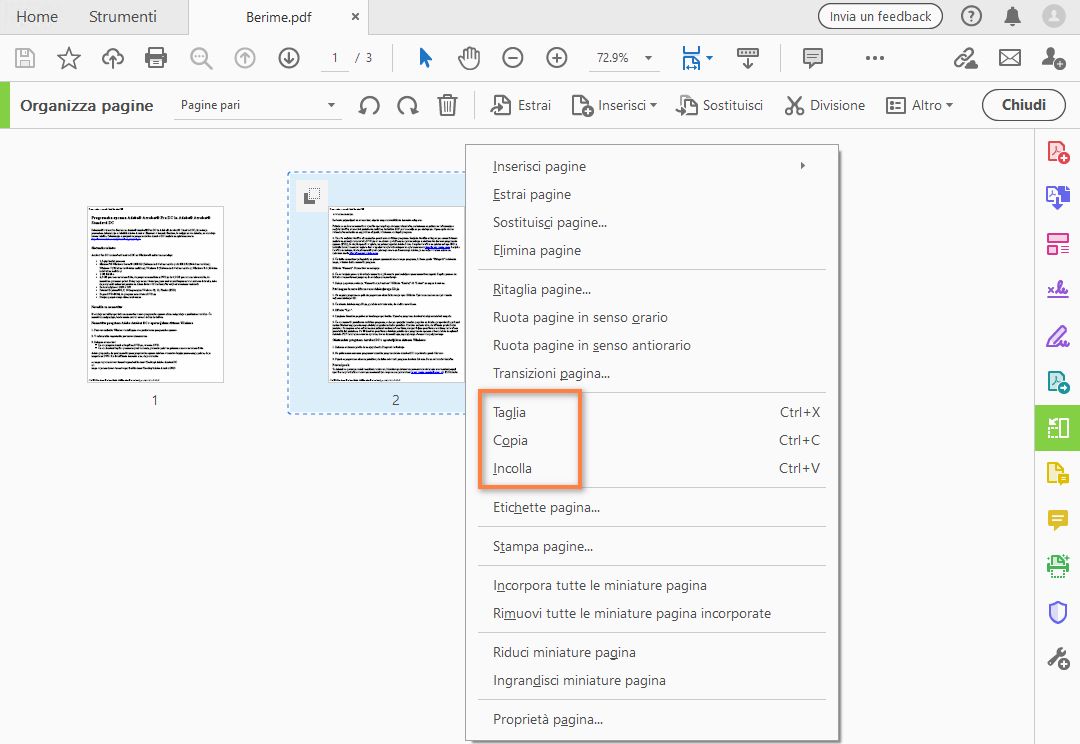This screenshot has height=744, width=1080.
Task: Click the Chiudi button
Action: pyautogui.click(x=1023, y=104)
